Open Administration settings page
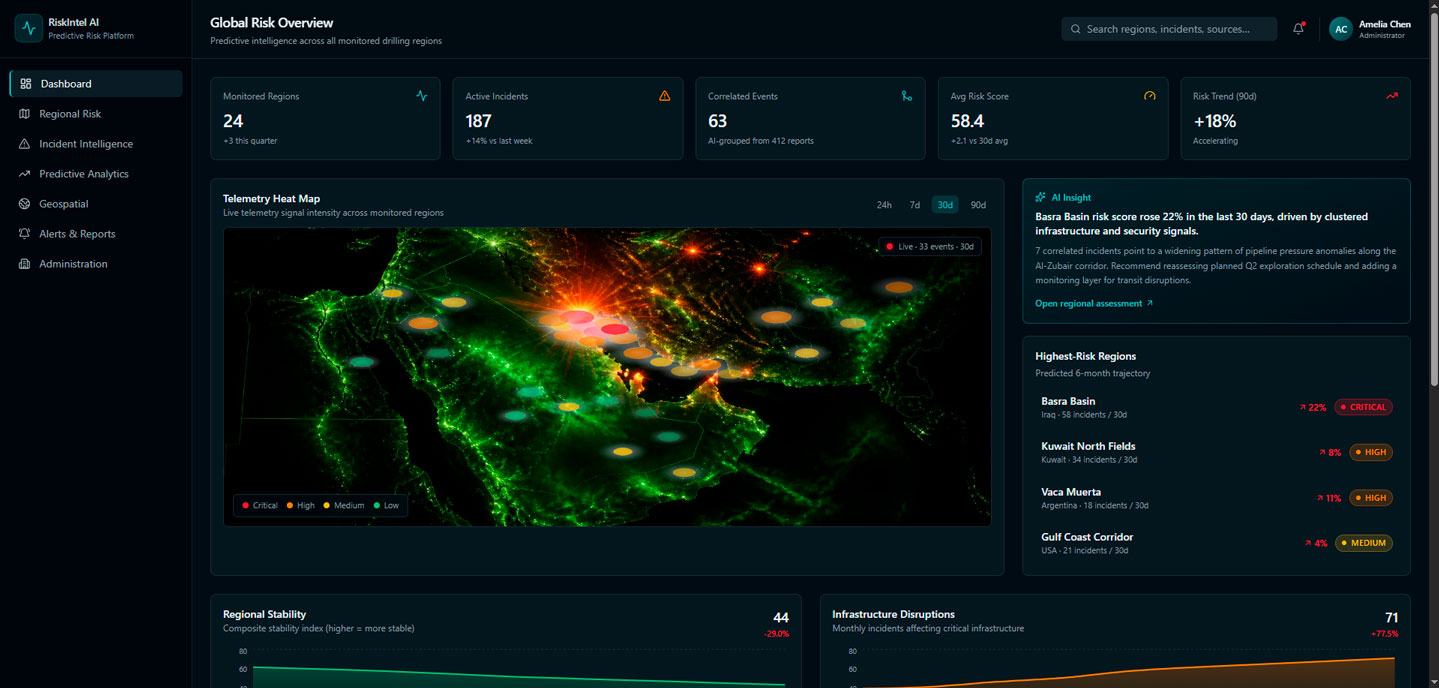 [96, 264]
